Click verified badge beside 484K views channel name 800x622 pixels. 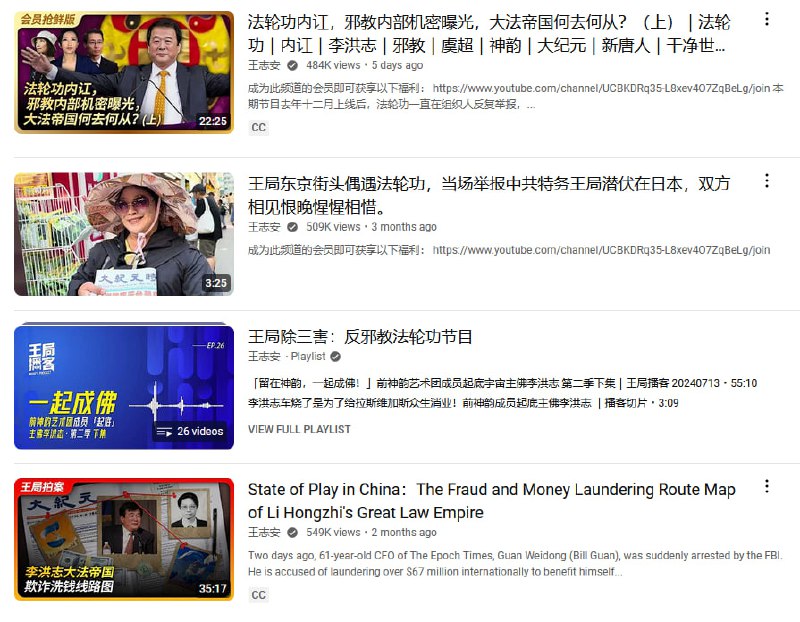point(292,65)
